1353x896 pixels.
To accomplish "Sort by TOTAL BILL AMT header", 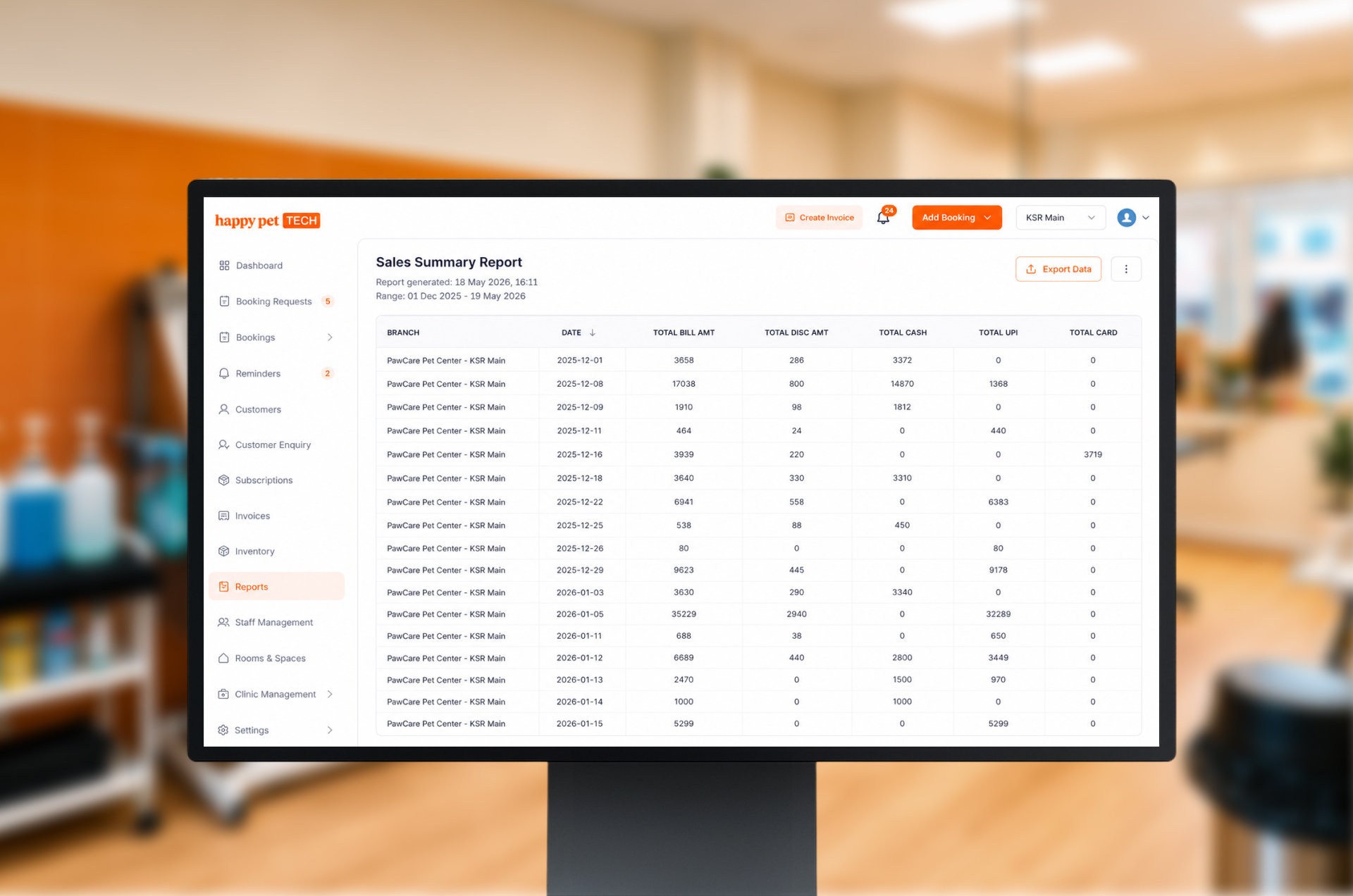I will pyautogui.click(x=684, y=332).
